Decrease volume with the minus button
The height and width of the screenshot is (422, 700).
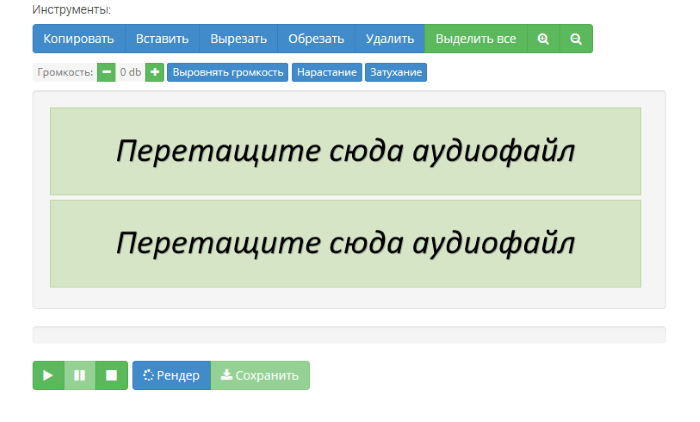pyautogui.click(x=106, y=73)
